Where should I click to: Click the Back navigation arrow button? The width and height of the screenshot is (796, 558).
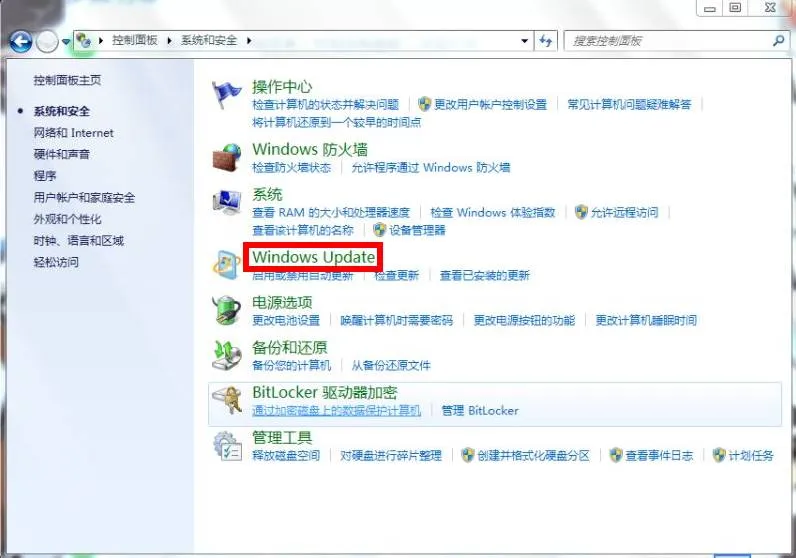(21, 42)
